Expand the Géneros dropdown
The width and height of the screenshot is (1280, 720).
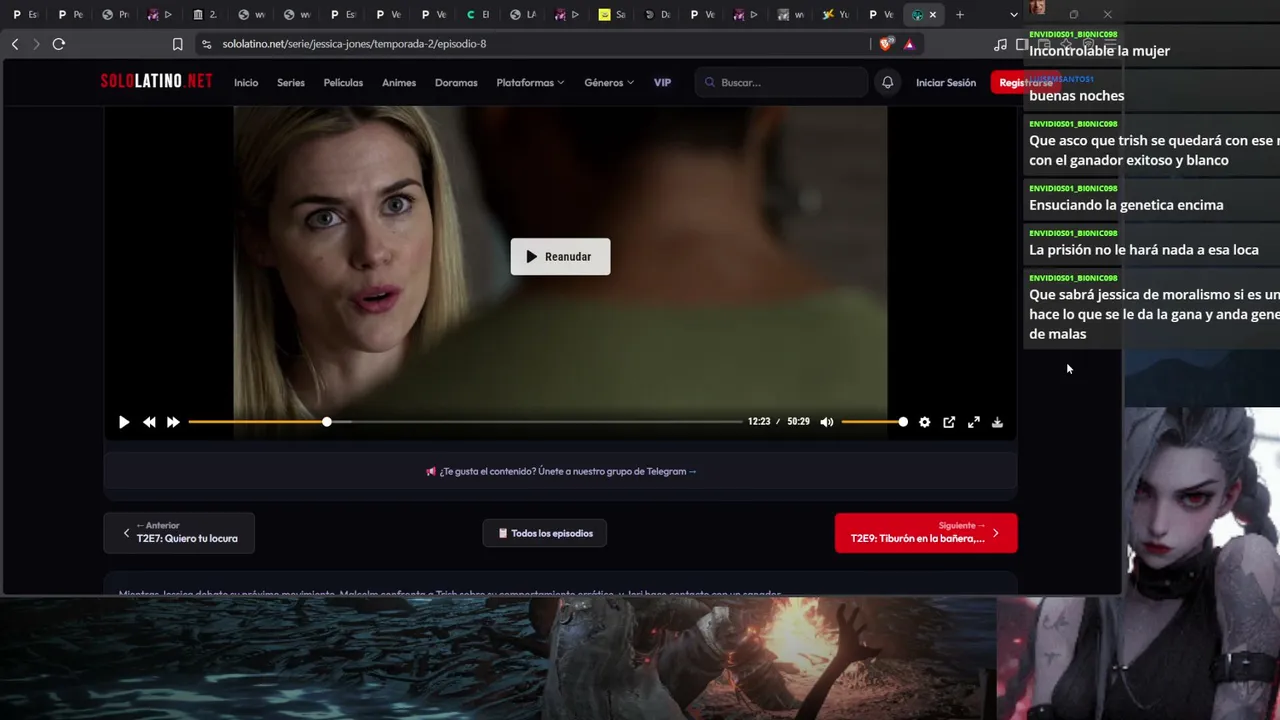(x=609, y=83)
